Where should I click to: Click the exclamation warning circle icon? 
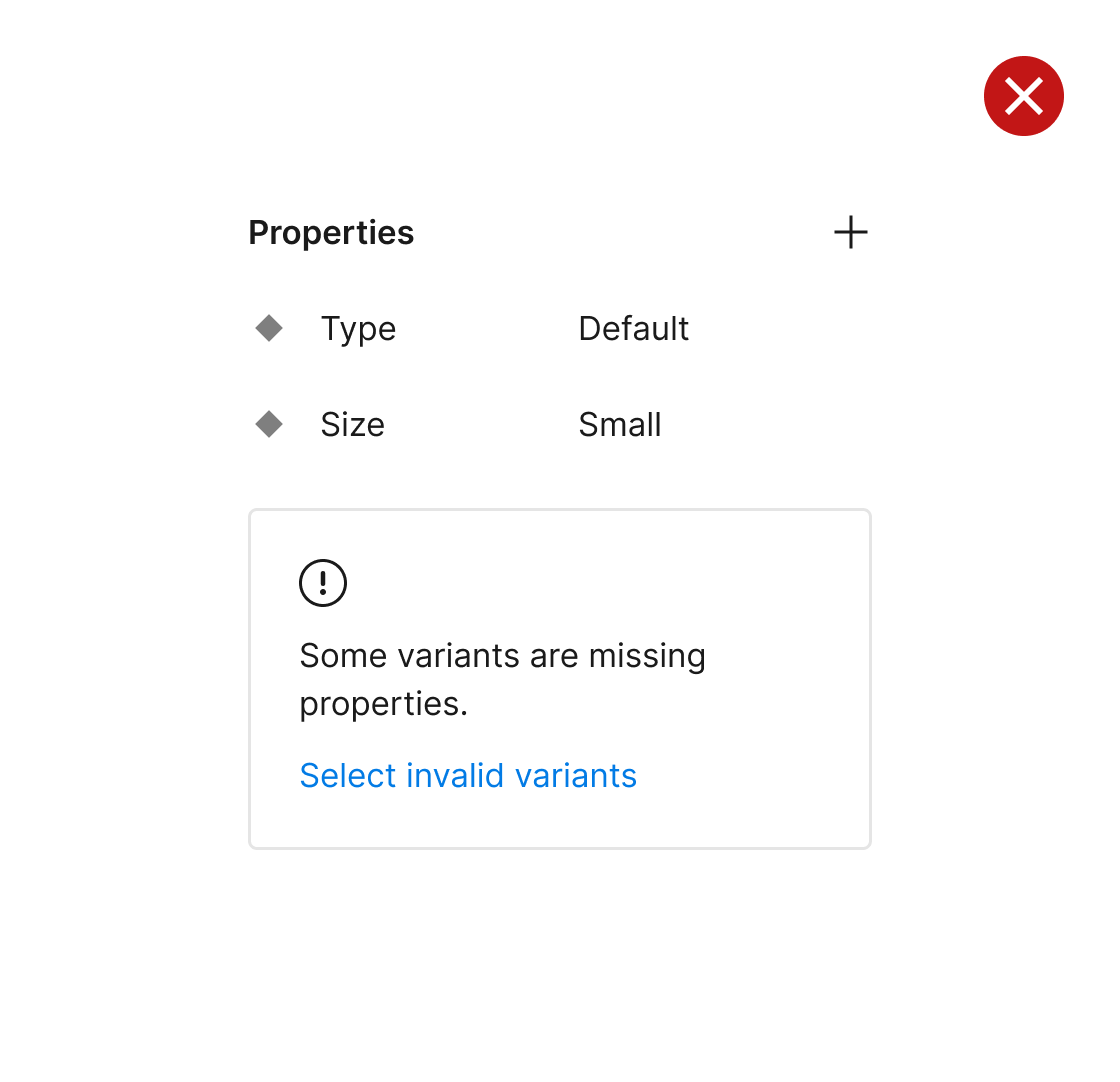pyautogui.click(x=323, y=583)
